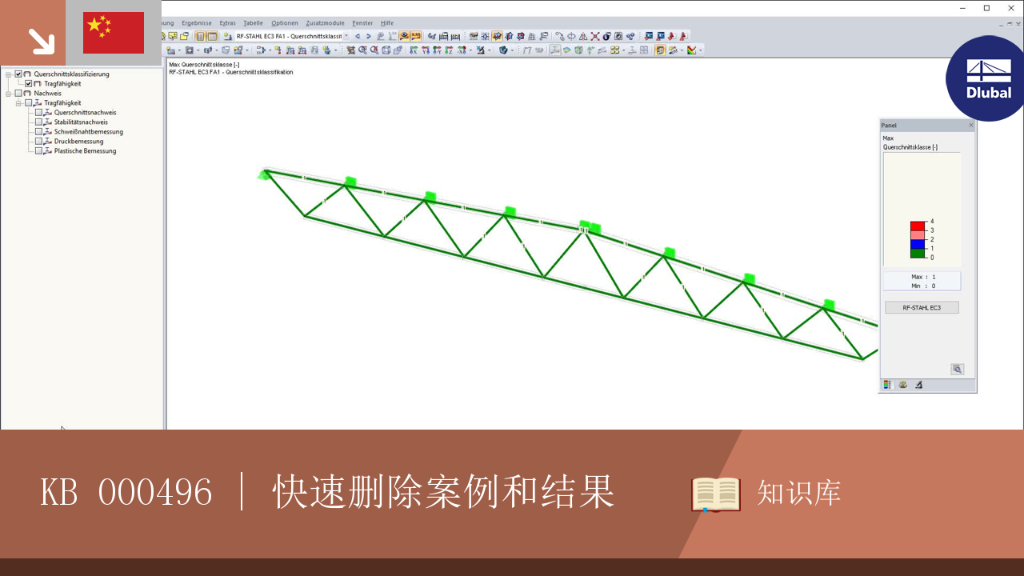Open the Ergebnisse menu
The image size is (1024, 576).
click(197, 23)
